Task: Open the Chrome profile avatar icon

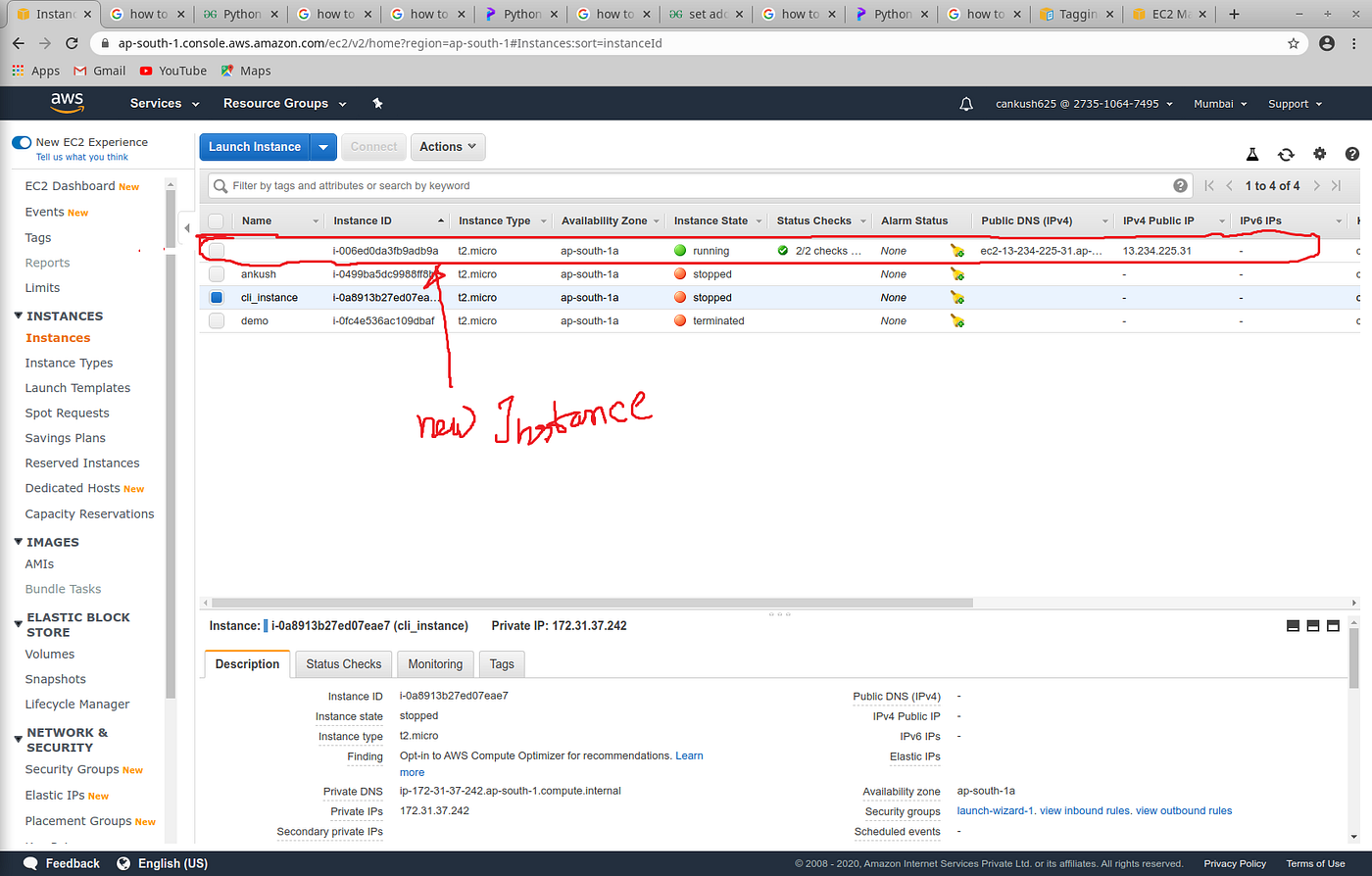Action: tap(1327, 43)
